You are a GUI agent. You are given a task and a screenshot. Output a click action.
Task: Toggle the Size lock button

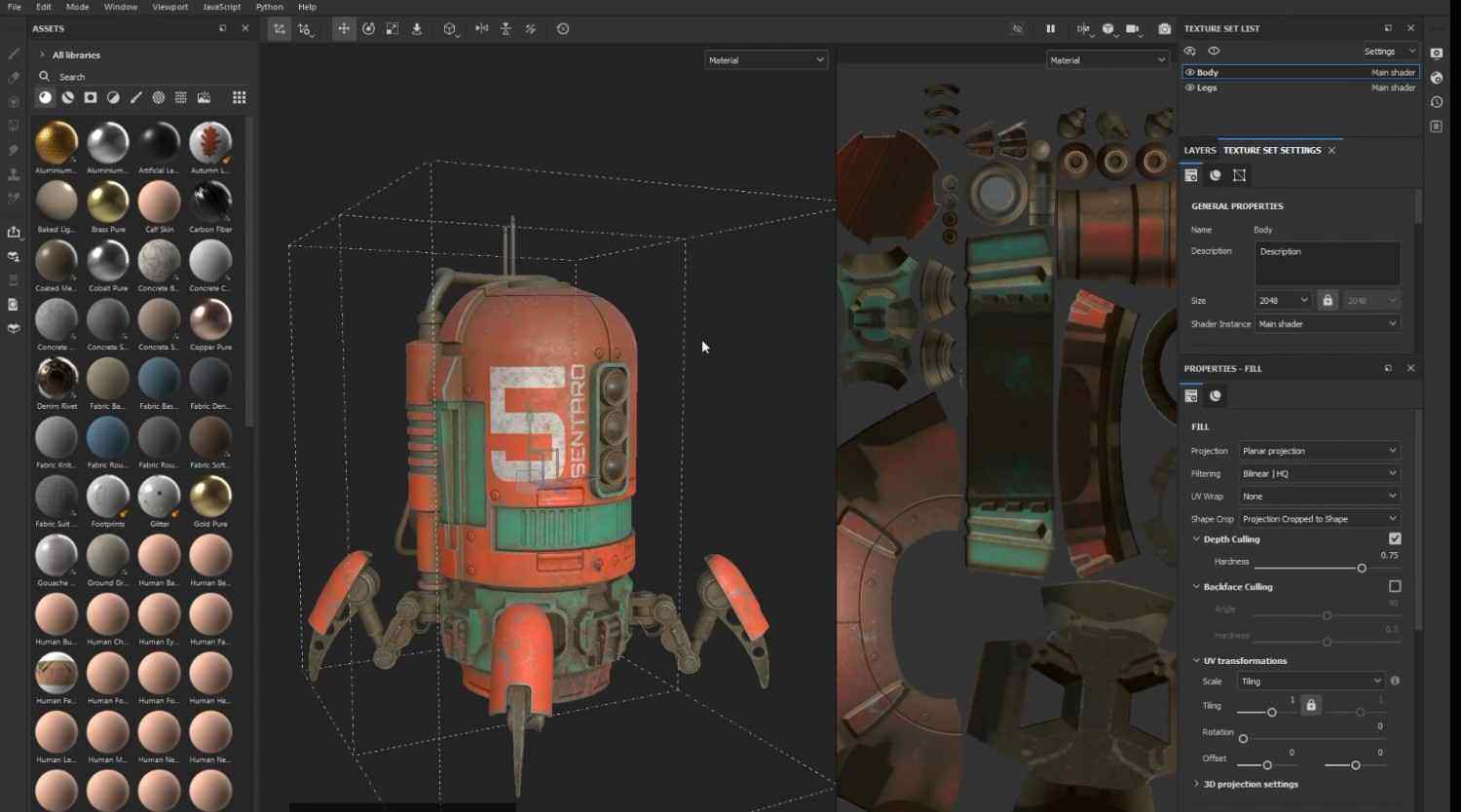1328,300
